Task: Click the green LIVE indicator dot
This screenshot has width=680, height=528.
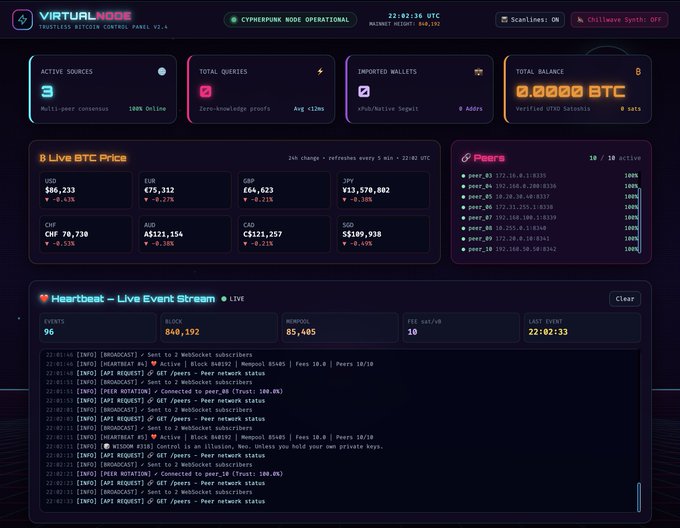Action: click(224, 299)
